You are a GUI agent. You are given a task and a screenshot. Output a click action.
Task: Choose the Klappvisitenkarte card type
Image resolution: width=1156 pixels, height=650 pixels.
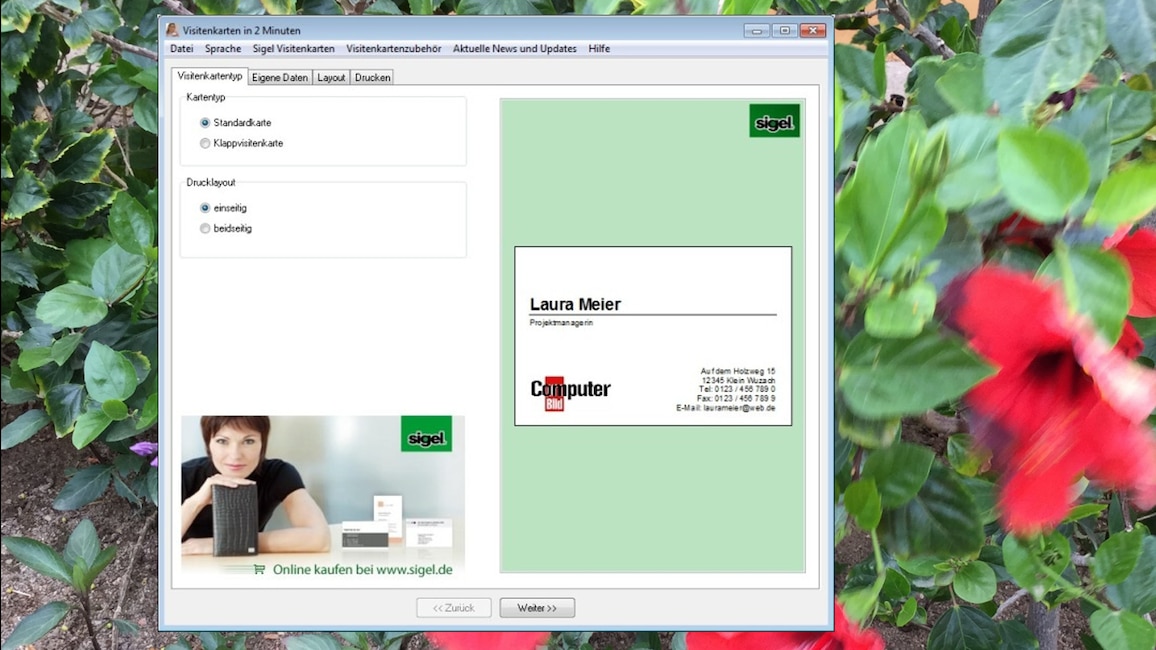[x=205, y=143]
